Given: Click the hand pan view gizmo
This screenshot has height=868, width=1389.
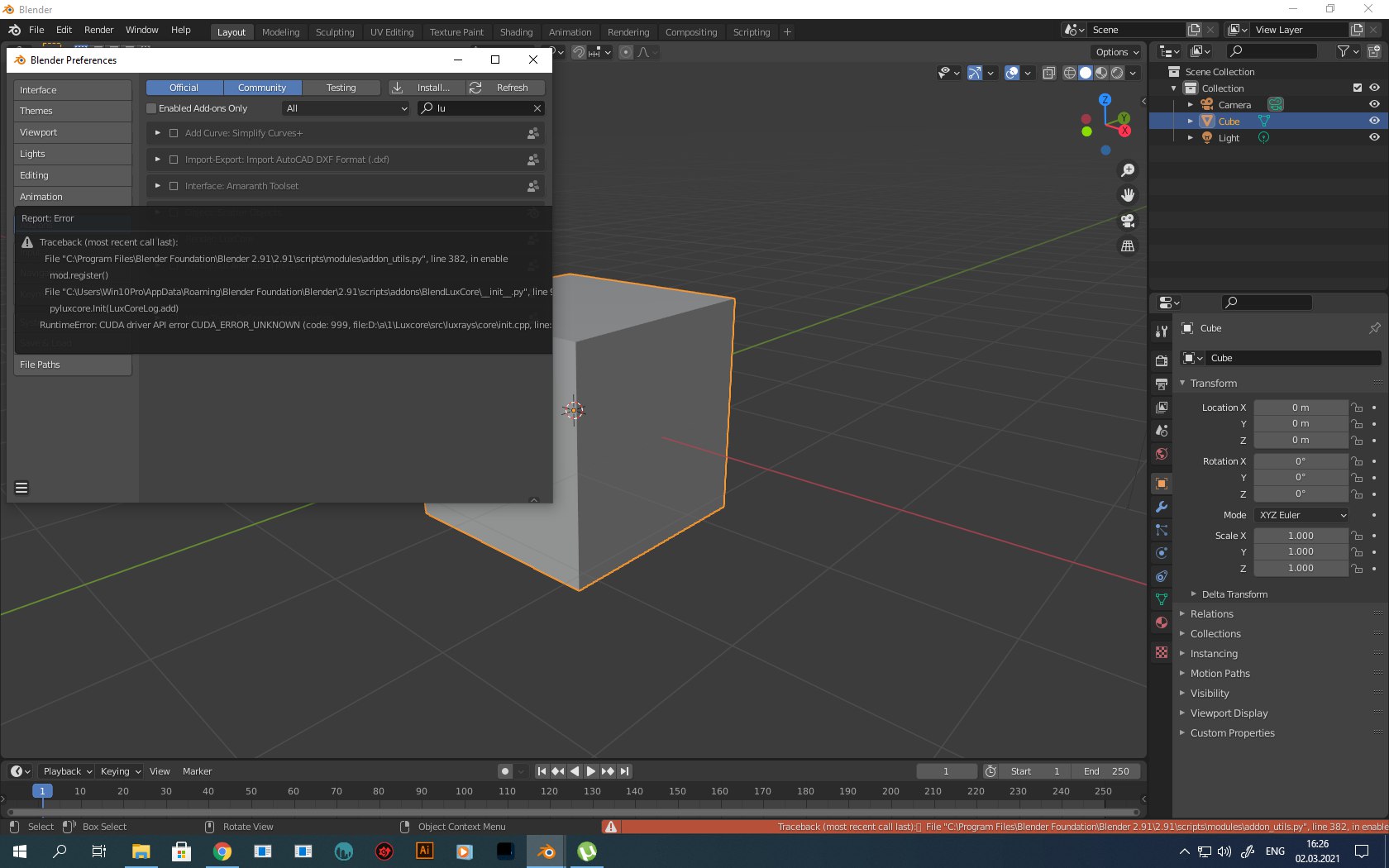Looking at the screenshot, I should 1128,196.
